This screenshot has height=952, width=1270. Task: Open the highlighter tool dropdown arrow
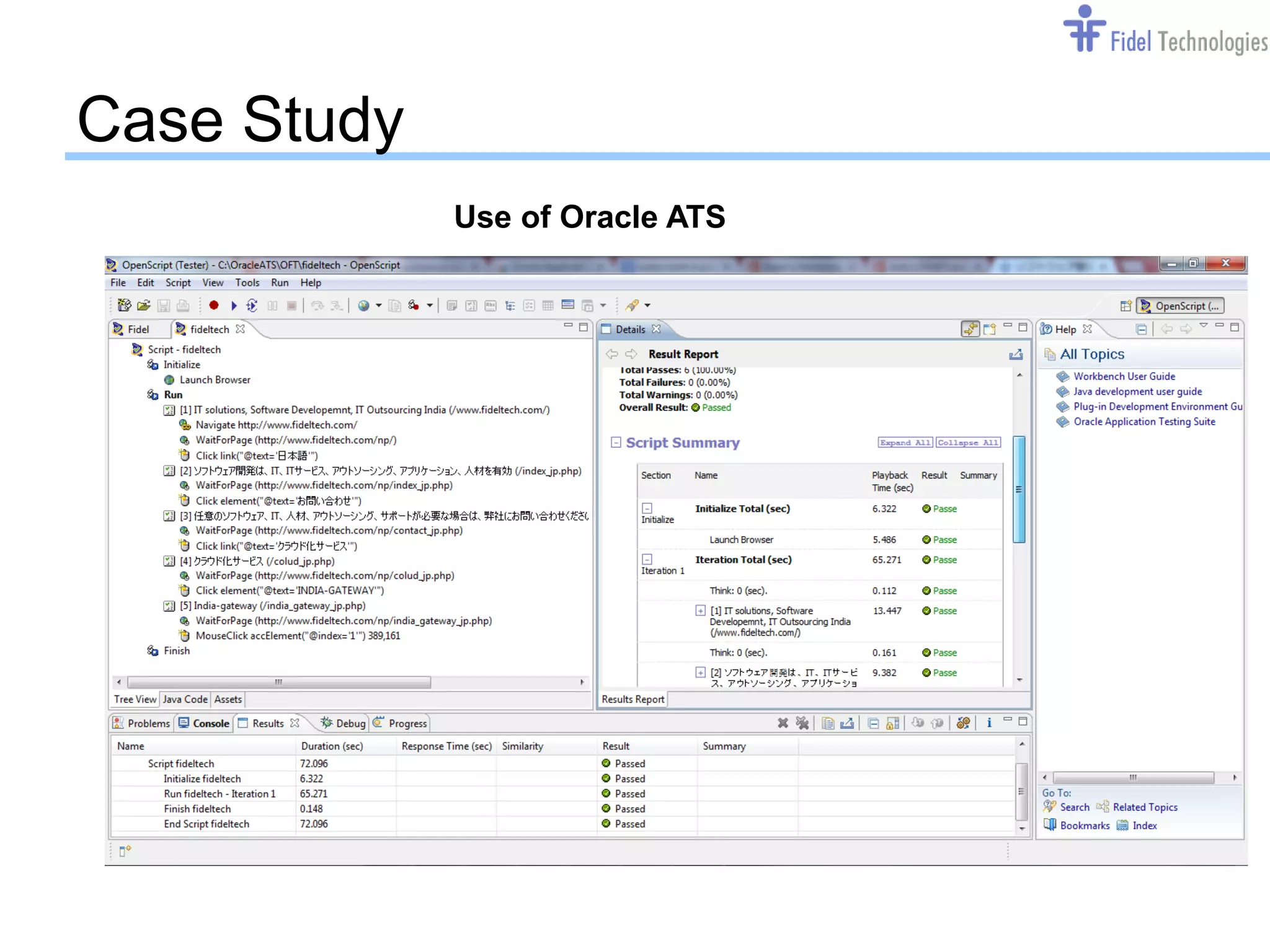(x=647, y=305)
